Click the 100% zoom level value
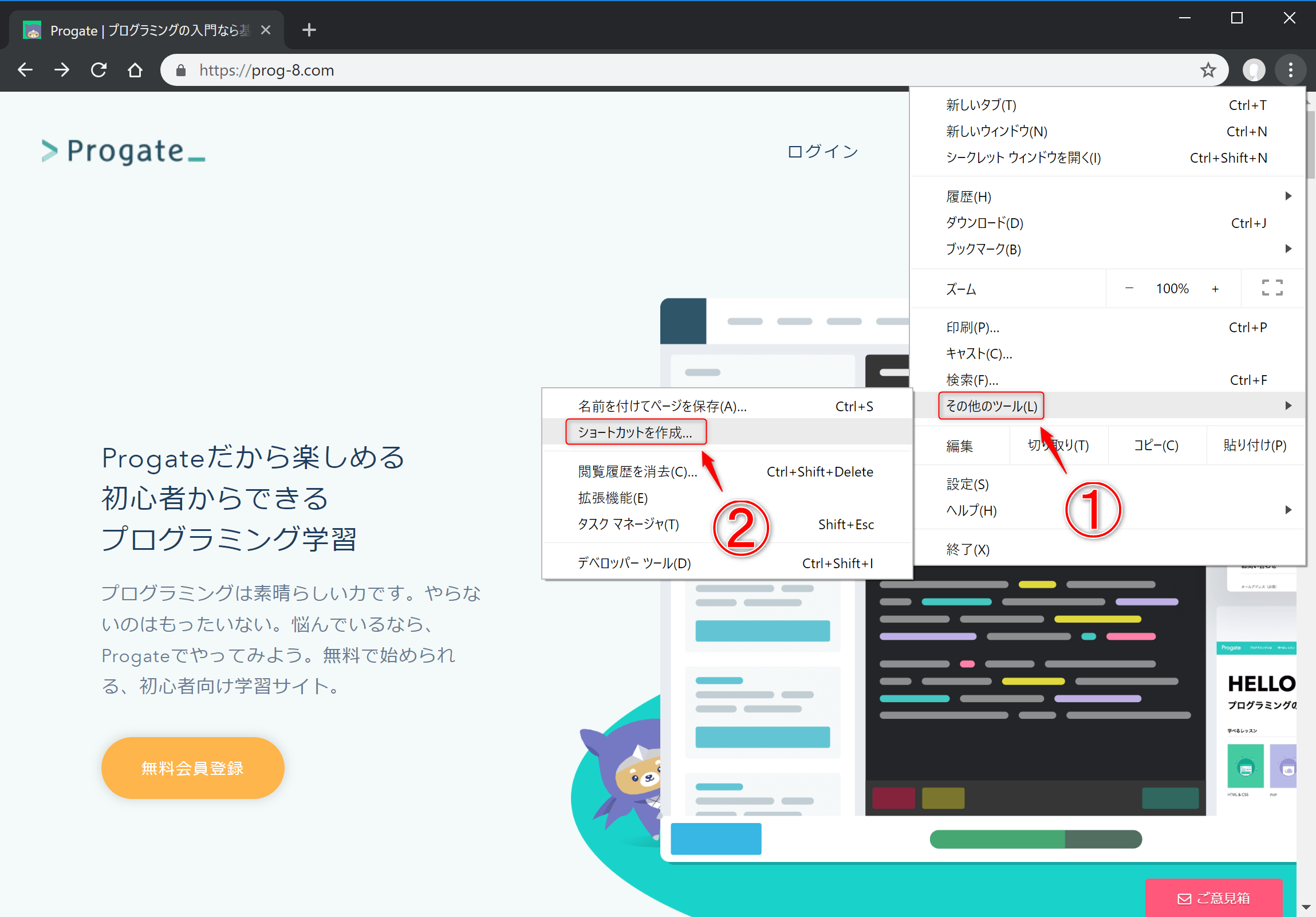Screen dimensions: 1316x917 [x=1172, y=288]
